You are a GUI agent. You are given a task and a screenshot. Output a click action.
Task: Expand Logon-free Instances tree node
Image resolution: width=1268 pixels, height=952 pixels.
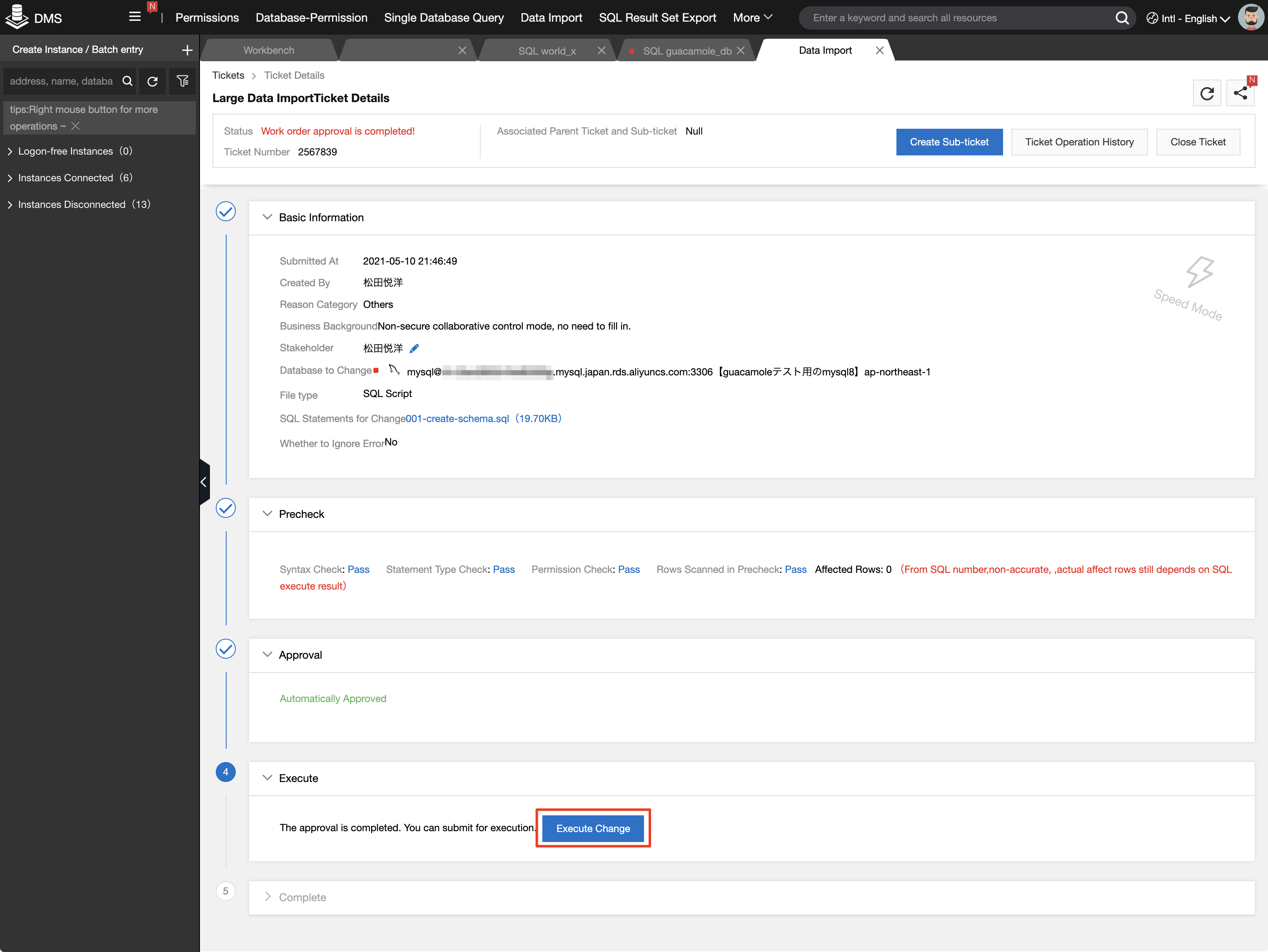pos(10,152)
